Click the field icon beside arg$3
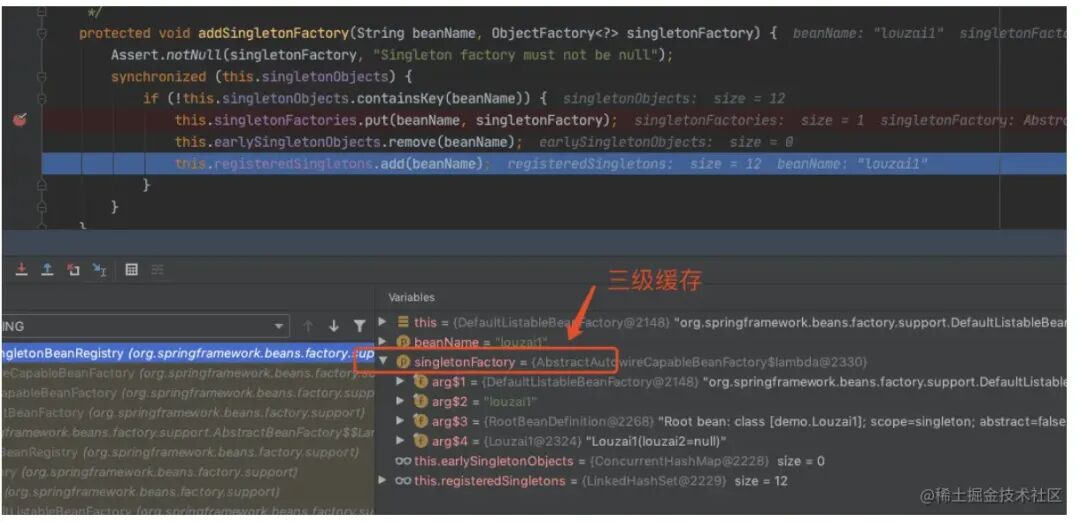Viewport: 1080px width, 522px height. point(420,421)
